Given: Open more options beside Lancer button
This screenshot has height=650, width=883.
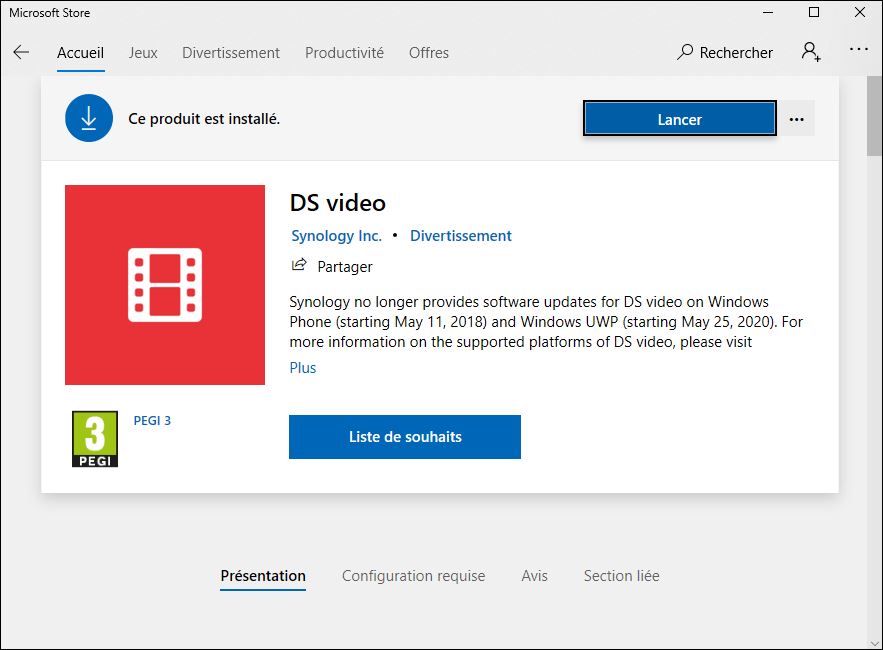Looking at the screenshot, I should 796,119.
